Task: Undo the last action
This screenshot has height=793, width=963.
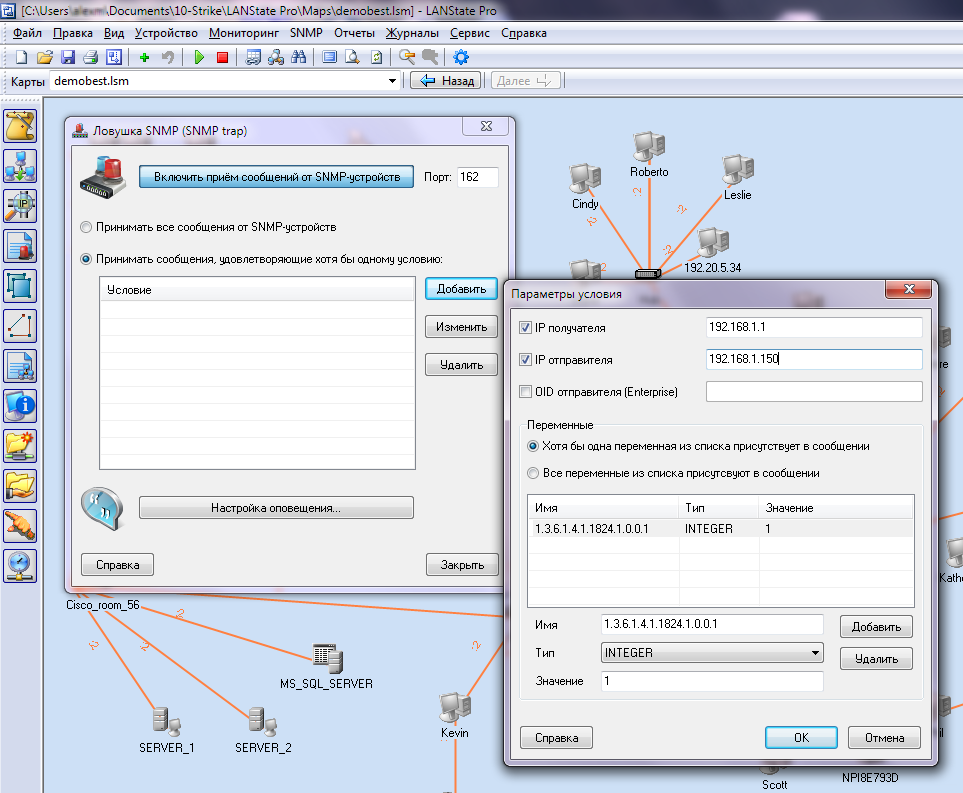Action: 168,57
